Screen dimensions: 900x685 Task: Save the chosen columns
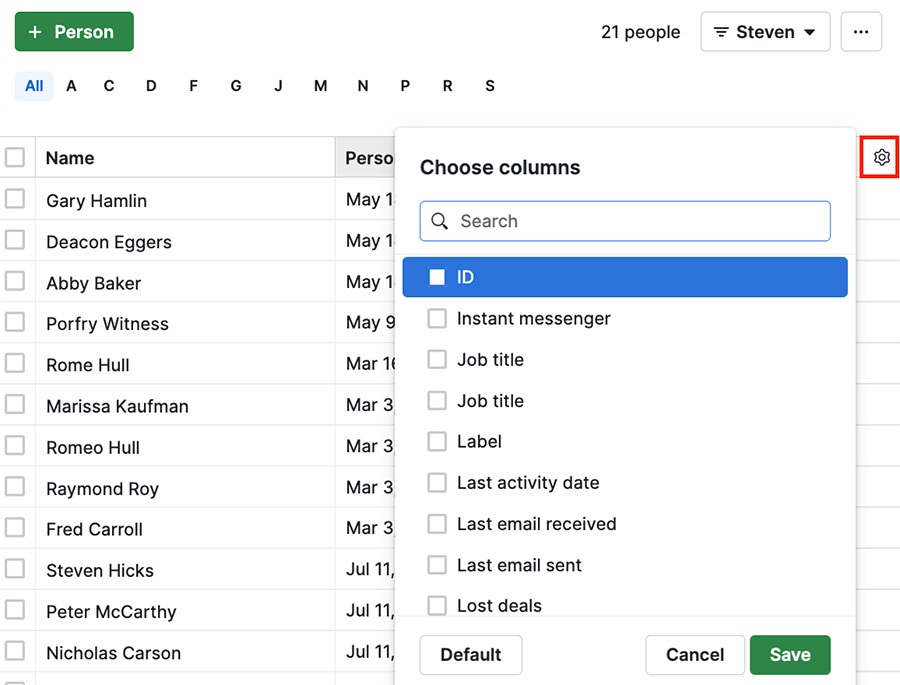[x=790, y=655]
